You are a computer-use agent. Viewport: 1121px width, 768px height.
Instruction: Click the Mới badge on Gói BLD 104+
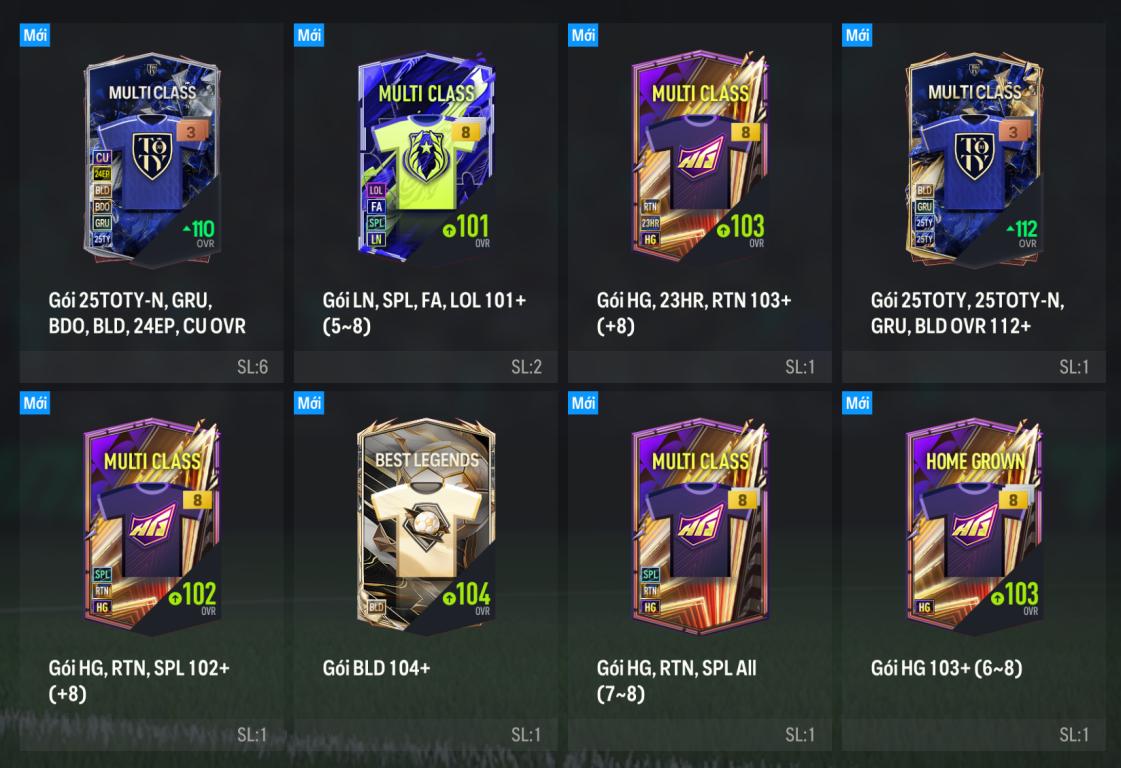[309, 403]
